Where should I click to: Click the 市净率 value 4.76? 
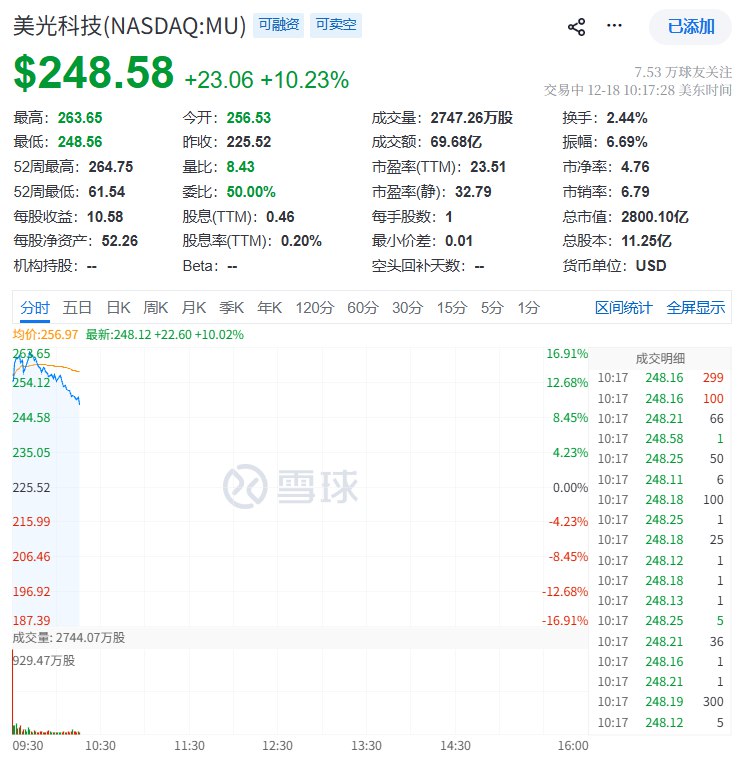pyautogui.click(x=635, y=167)
